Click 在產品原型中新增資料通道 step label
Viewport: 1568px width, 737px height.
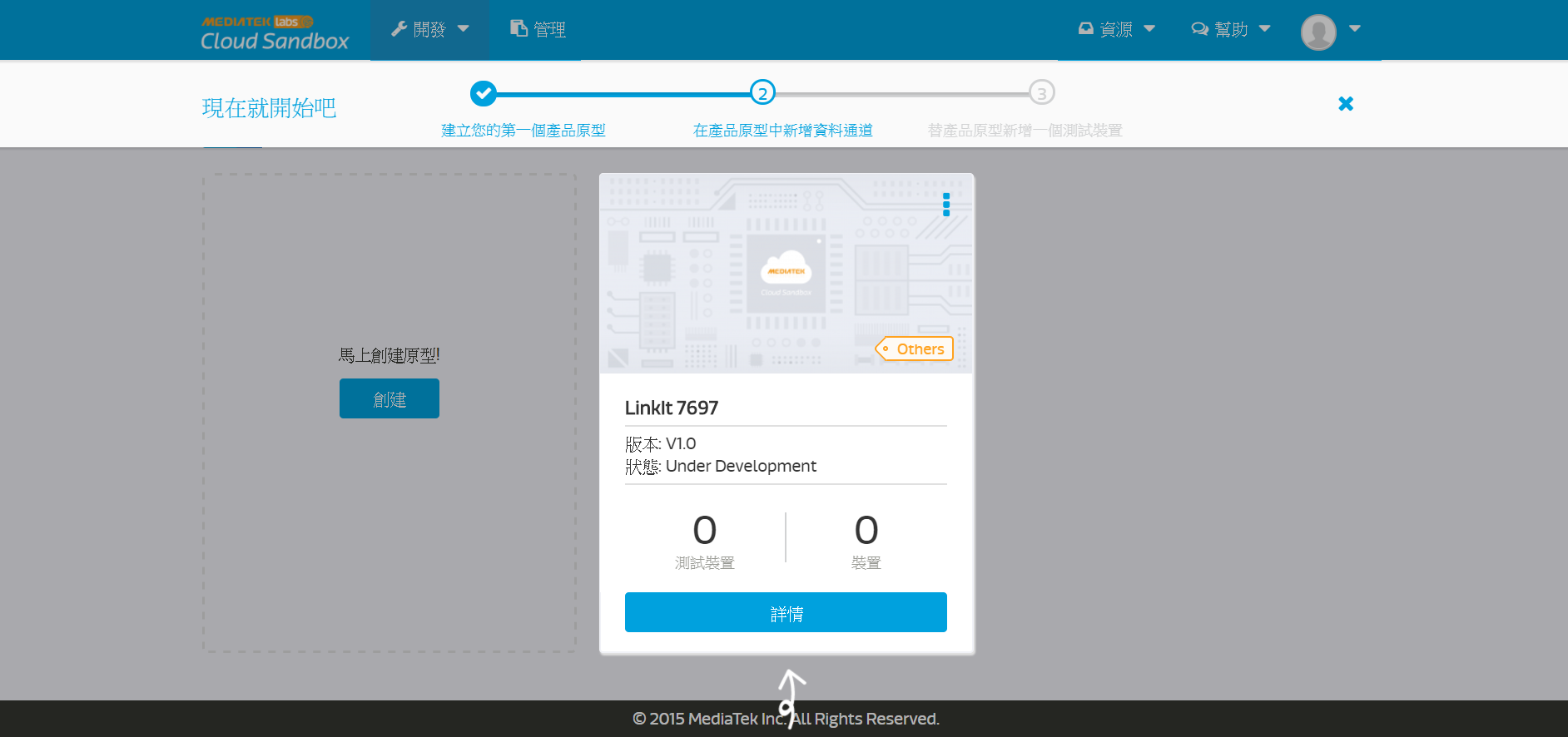[783, 131]
